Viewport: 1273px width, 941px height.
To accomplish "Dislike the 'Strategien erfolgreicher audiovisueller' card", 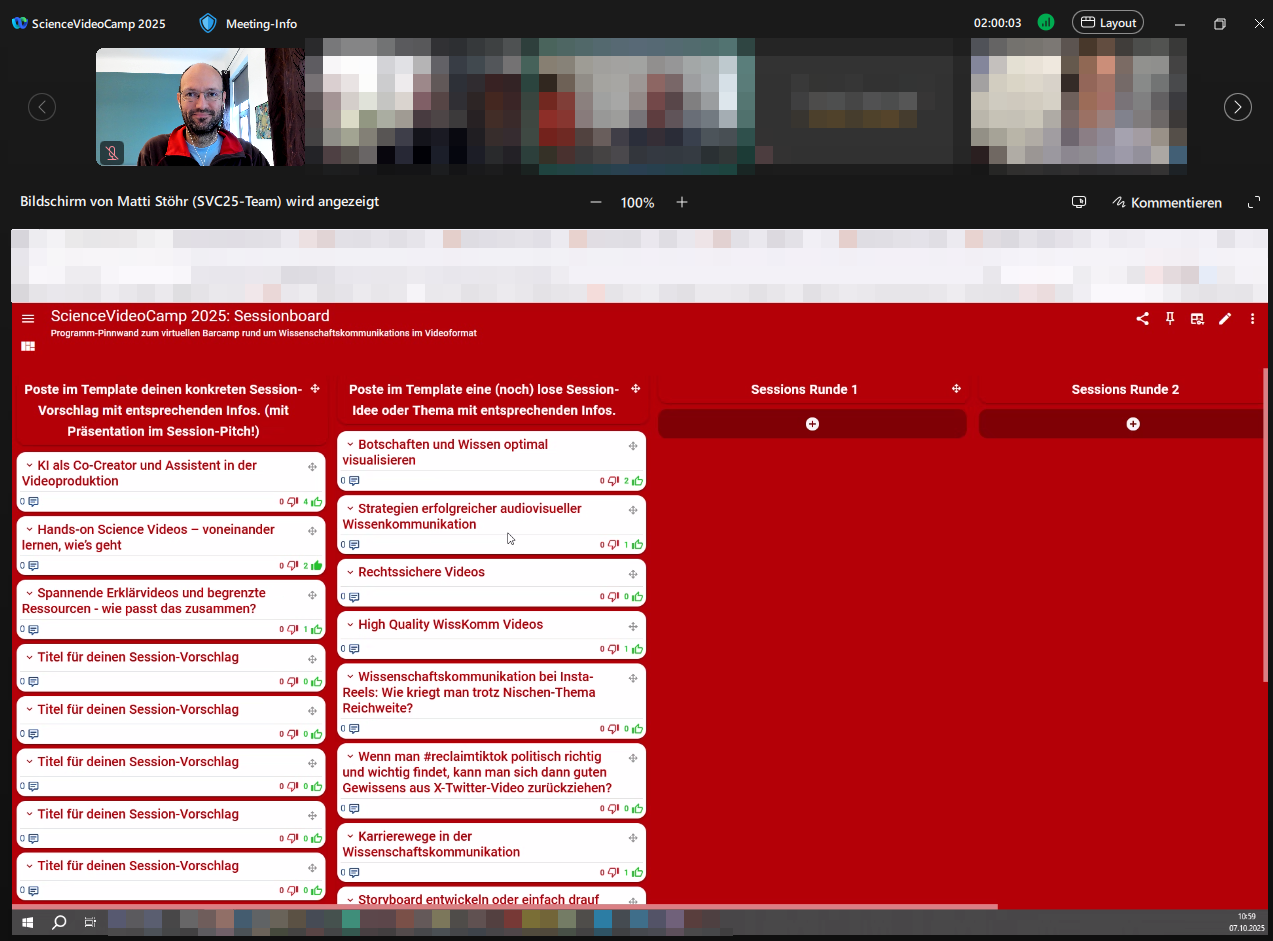I will (614, 545).
